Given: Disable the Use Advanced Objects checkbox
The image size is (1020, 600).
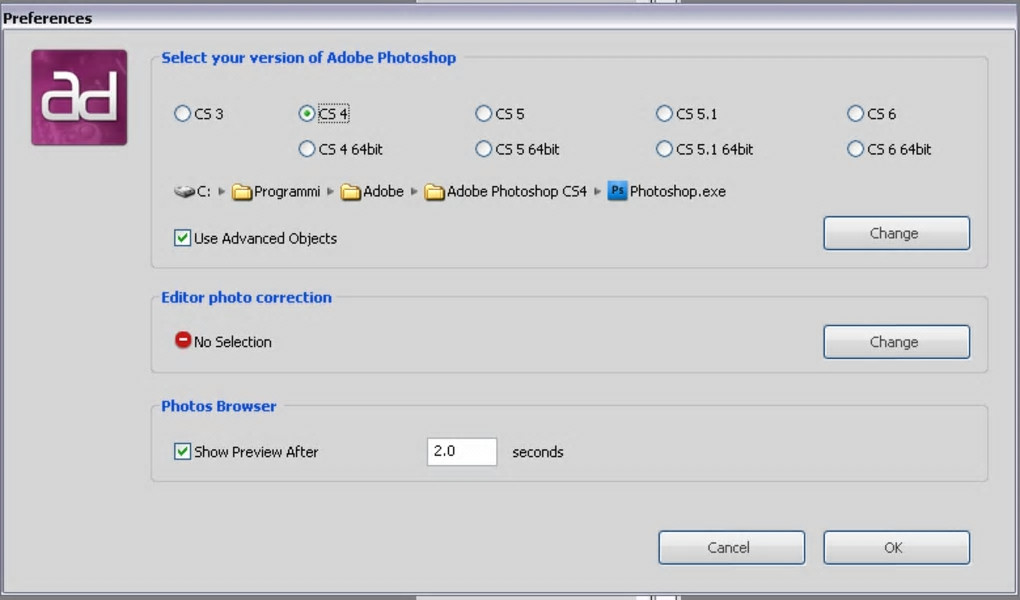Looking at the screenshot, I should pyautogui.click(x=183, y=238).
